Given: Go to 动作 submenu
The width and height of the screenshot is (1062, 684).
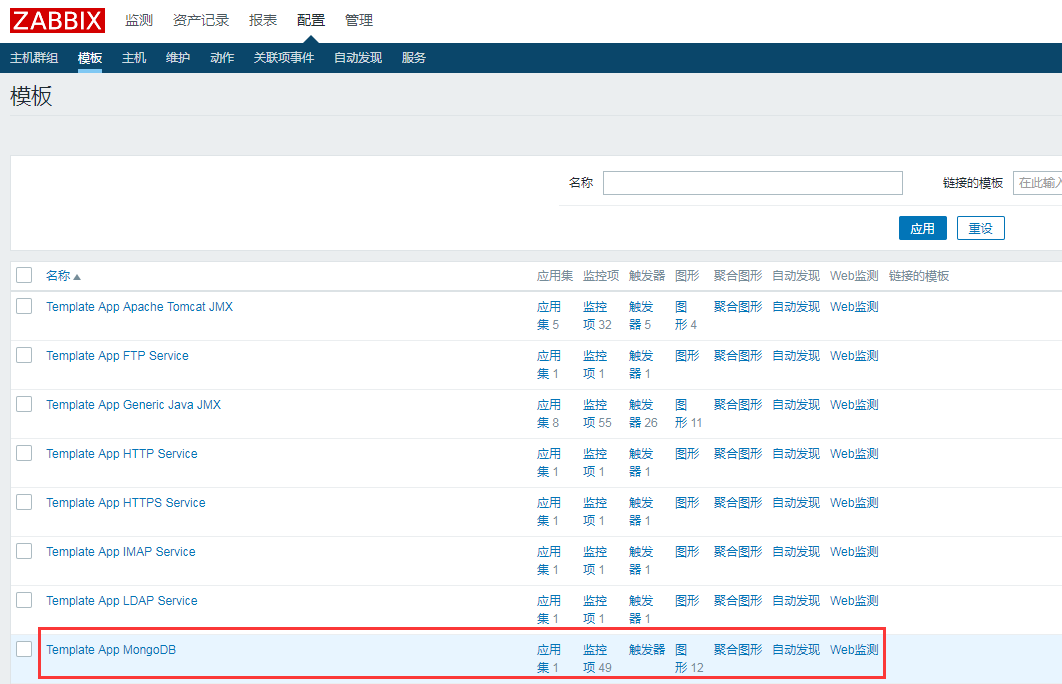Looking at the screenshot, I should point(222,58).
